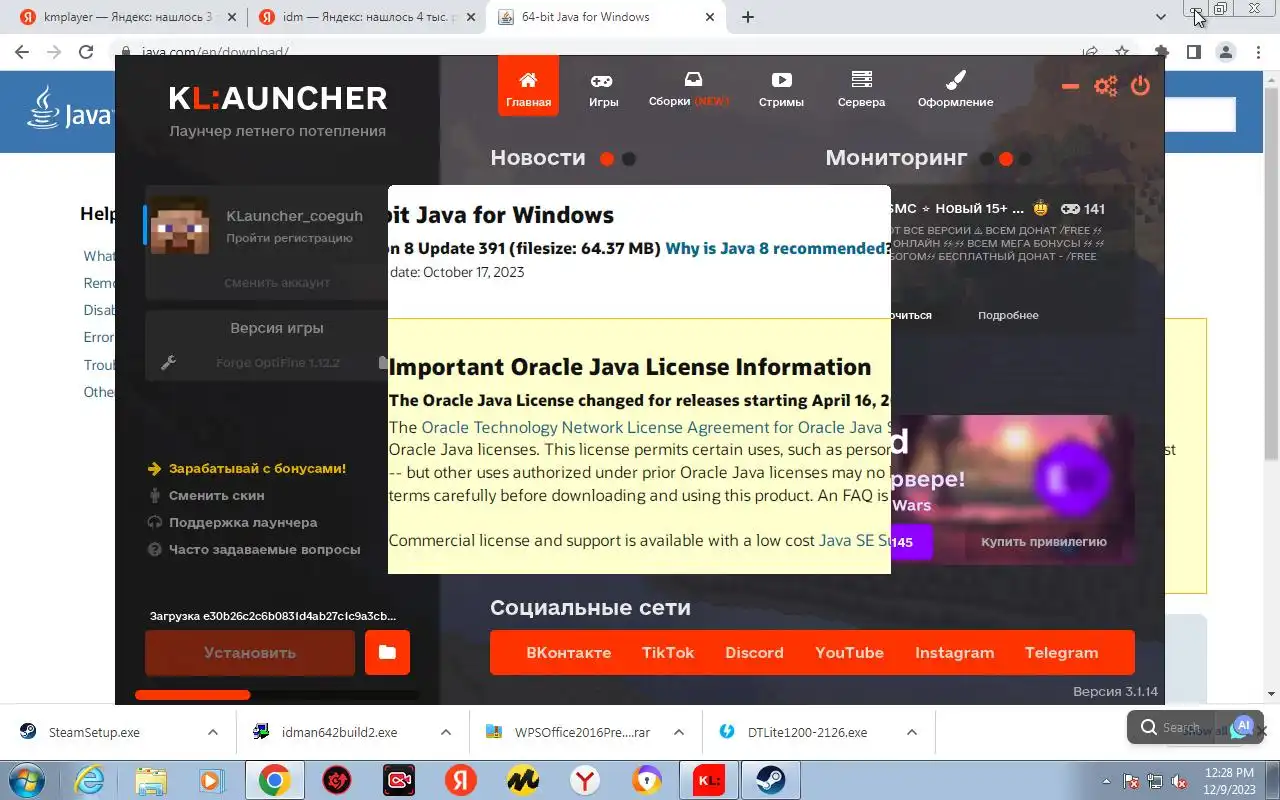Click KLauncher's orange power icon
This screenshot has height=800, width=1280.
[x=1140, y=86]
